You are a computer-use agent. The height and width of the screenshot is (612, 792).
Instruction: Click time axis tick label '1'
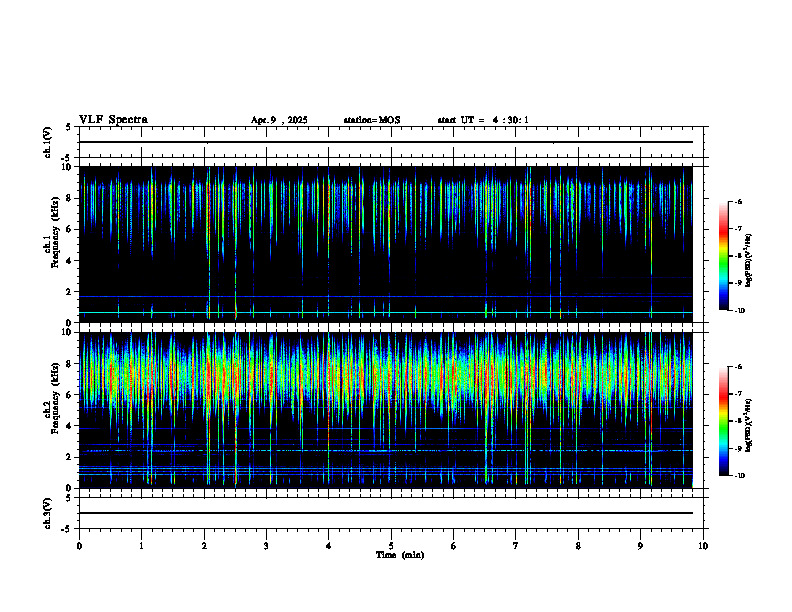[141, 546]
